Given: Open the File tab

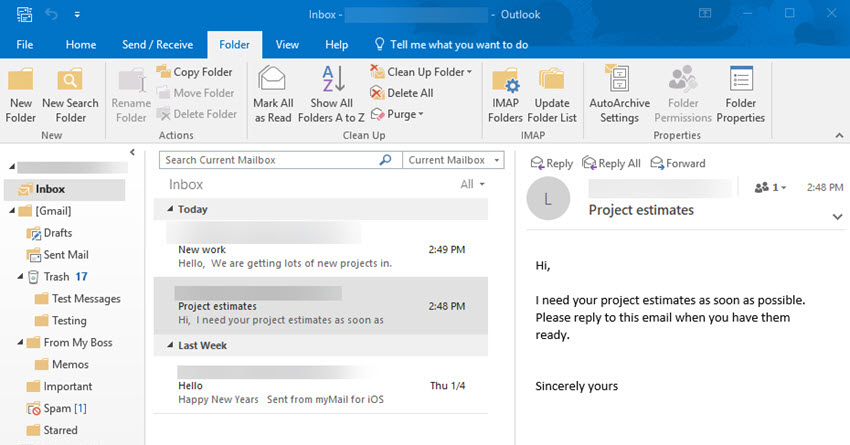Looking at the screenshot, I should pos(24,44).
